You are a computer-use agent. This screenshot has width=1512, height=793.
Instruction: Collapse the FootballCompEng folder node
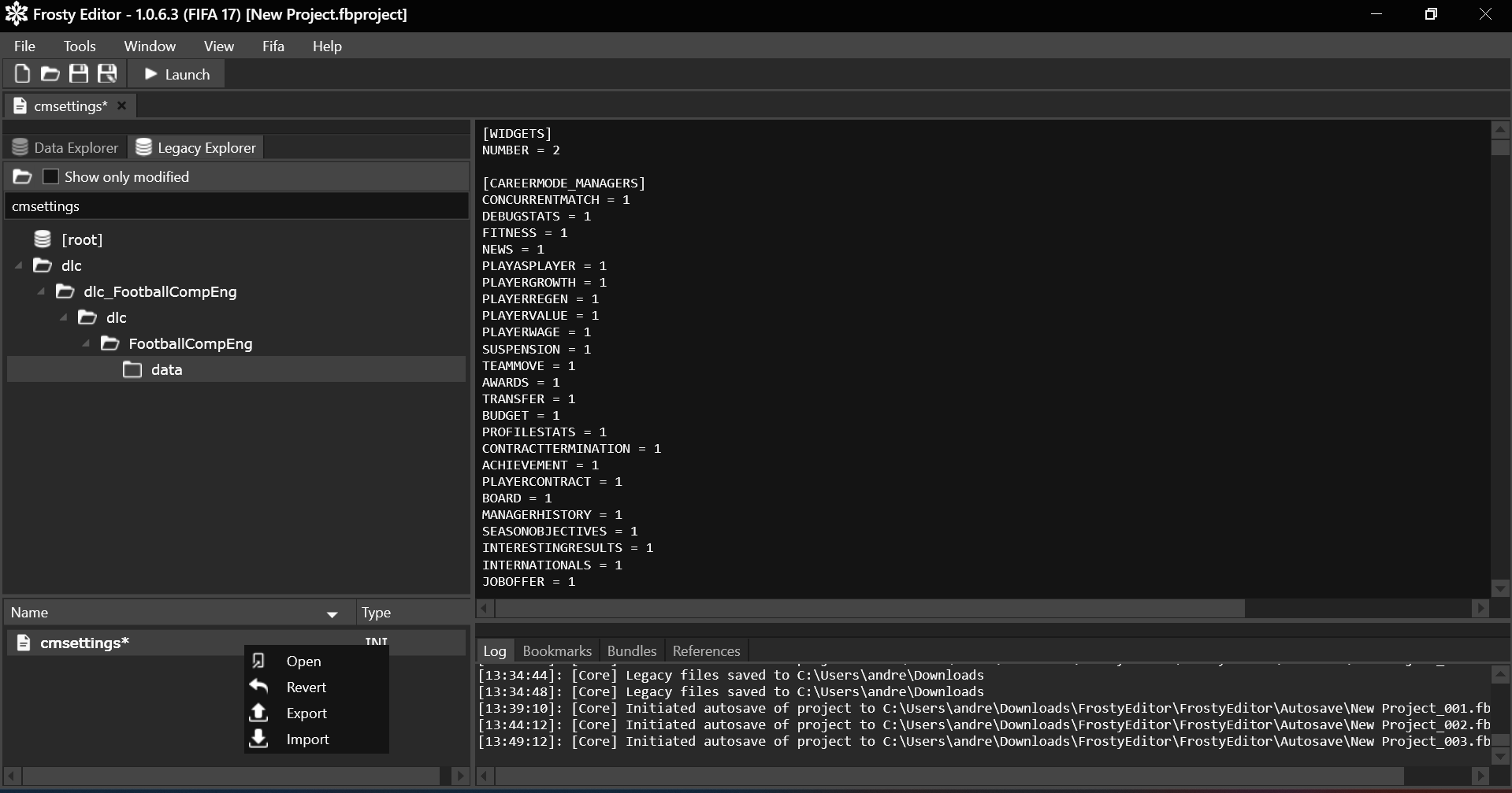click(x=86, y=344)
